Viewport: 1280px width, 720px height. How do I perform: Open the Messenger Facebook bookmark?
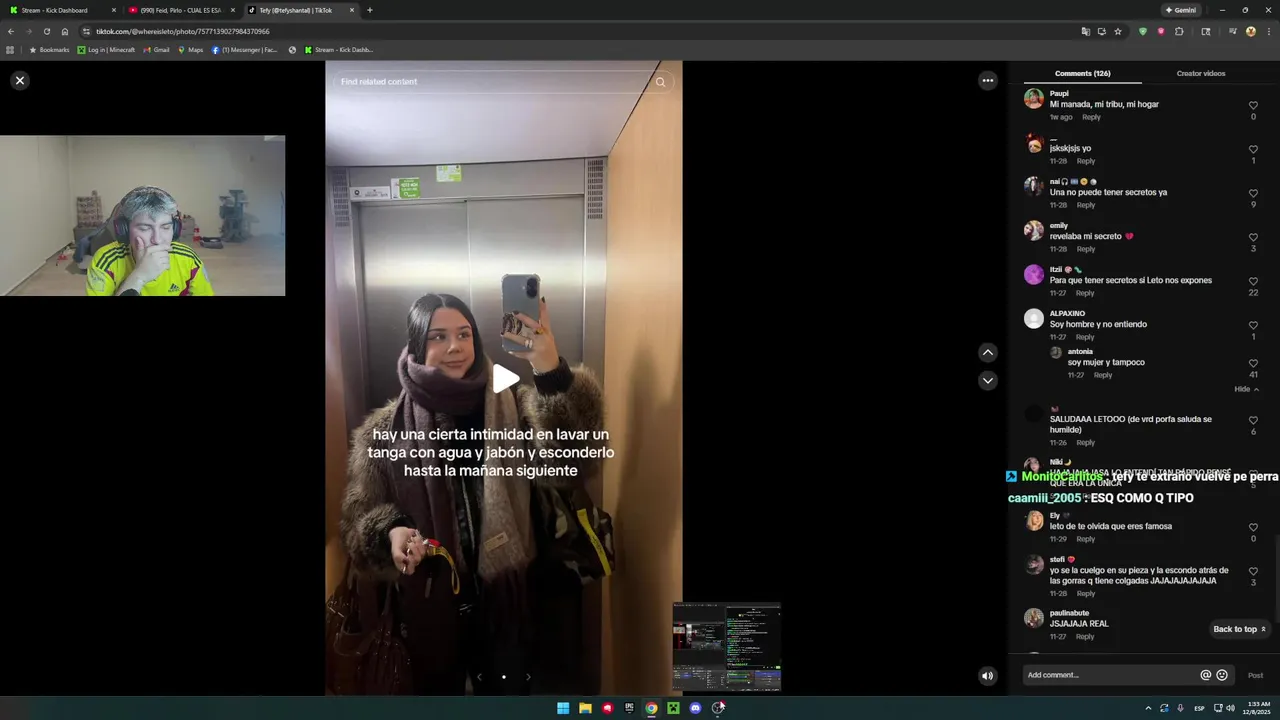tap(245, 49)
